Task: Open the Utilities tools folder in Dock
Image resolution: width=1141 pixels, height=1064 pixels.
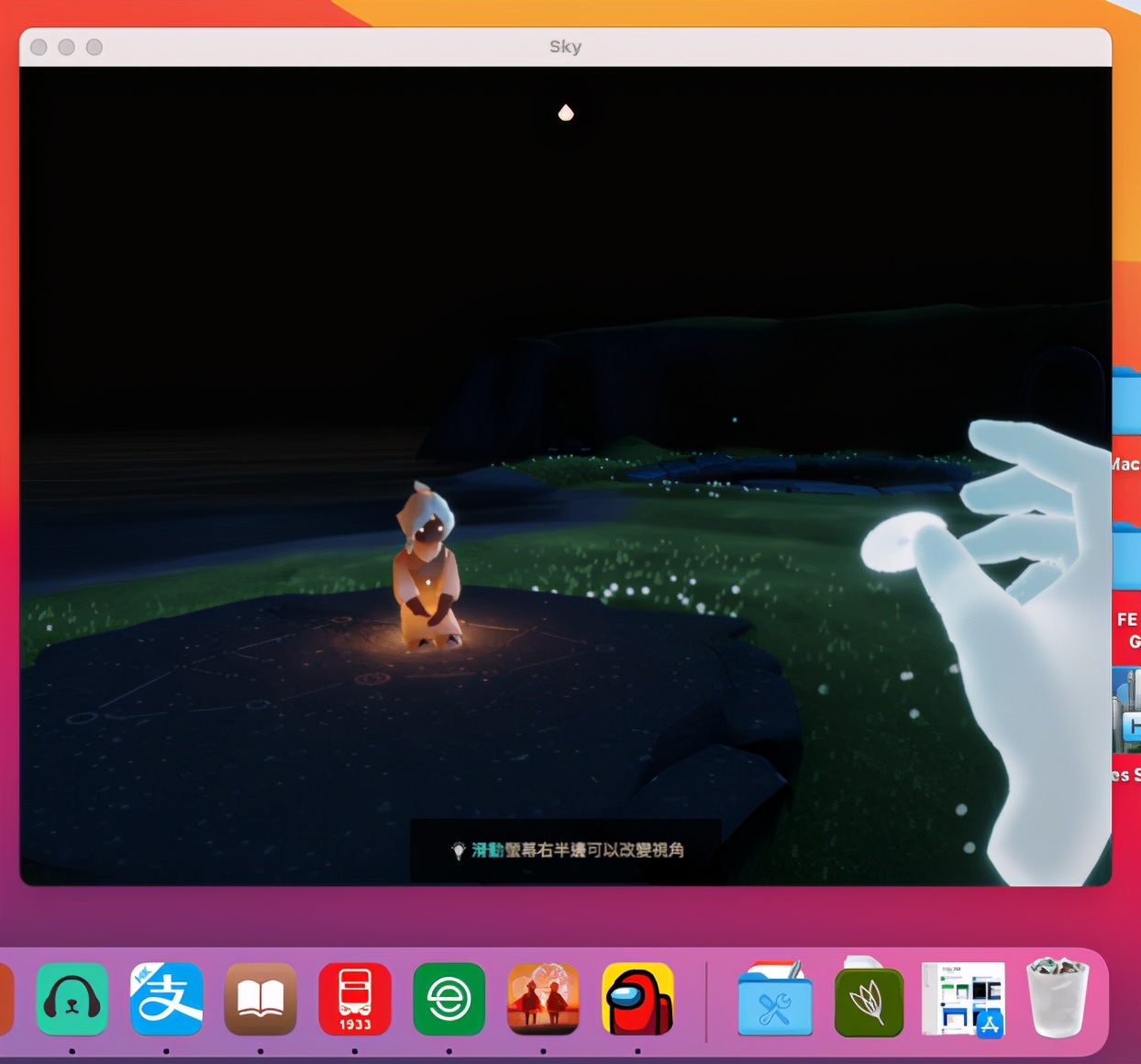Action: point(775,999)
